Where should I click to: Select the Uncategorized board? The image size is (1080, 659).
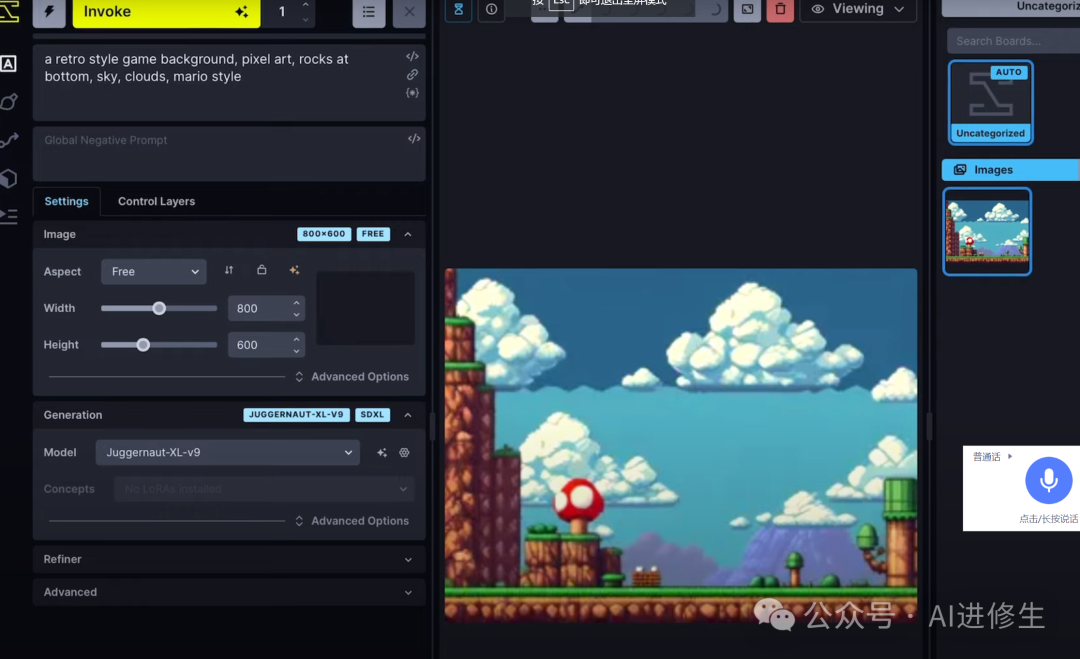point(990,103)
